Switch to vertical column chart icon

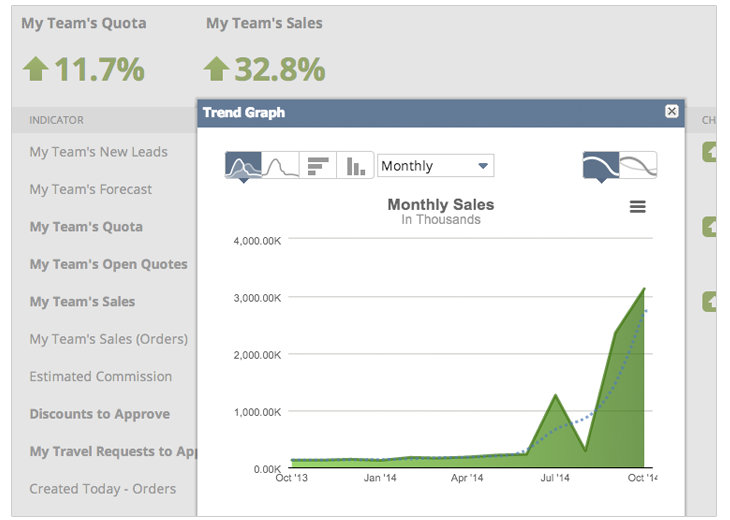point(355,166)
